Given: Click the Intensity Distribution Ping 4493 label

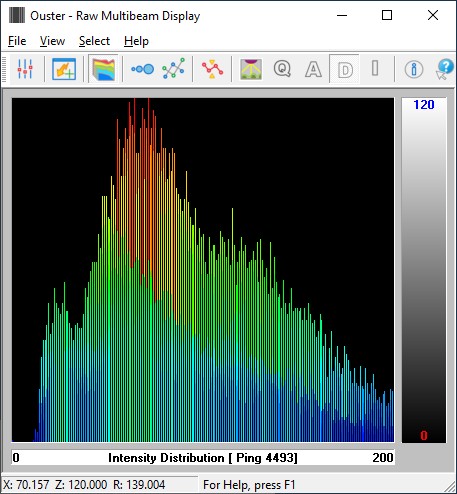Looking at the screenshot, I should tap(202, 458).
